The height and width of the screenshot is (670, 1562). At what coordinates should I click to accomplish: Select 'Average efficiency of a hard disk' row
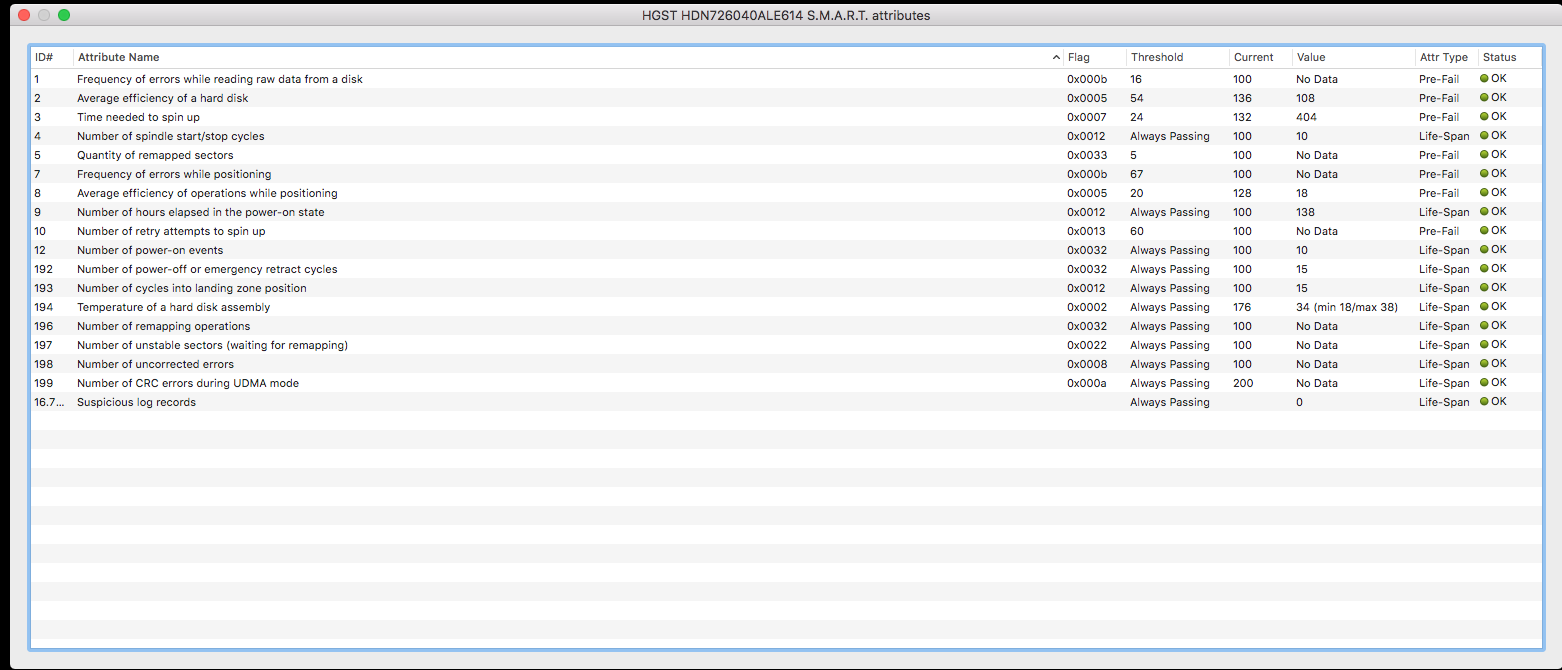(x=786, y=98)
